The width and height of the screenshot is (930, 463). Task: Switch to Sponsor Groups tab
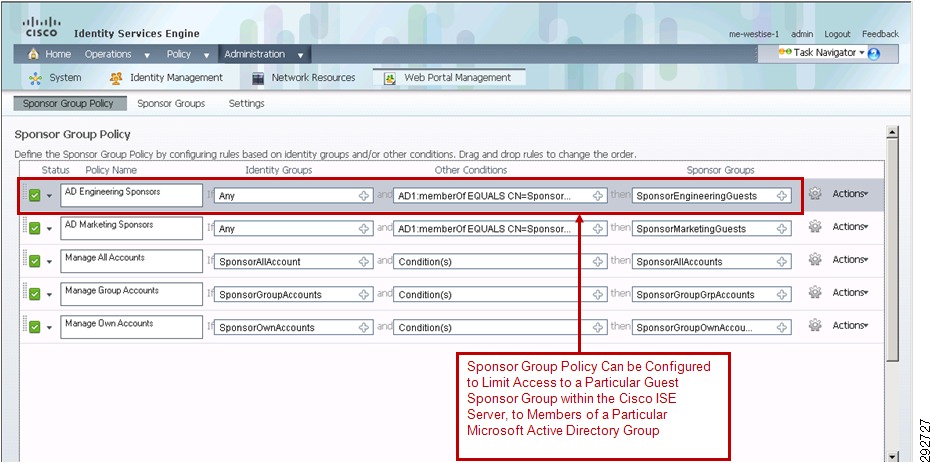tap(171, 103)
